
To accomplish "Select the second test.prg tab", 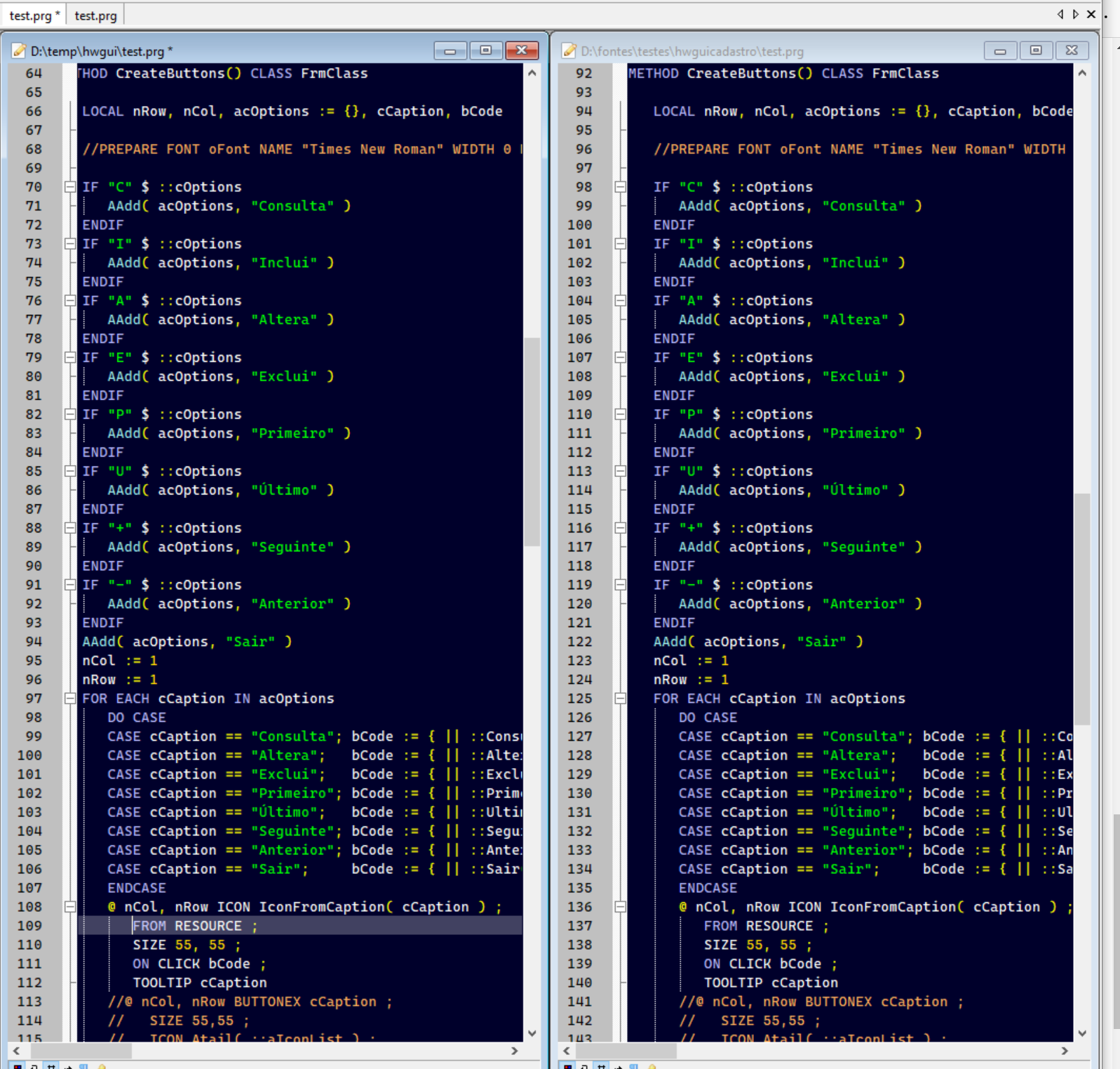I will (x=95, y=15).
